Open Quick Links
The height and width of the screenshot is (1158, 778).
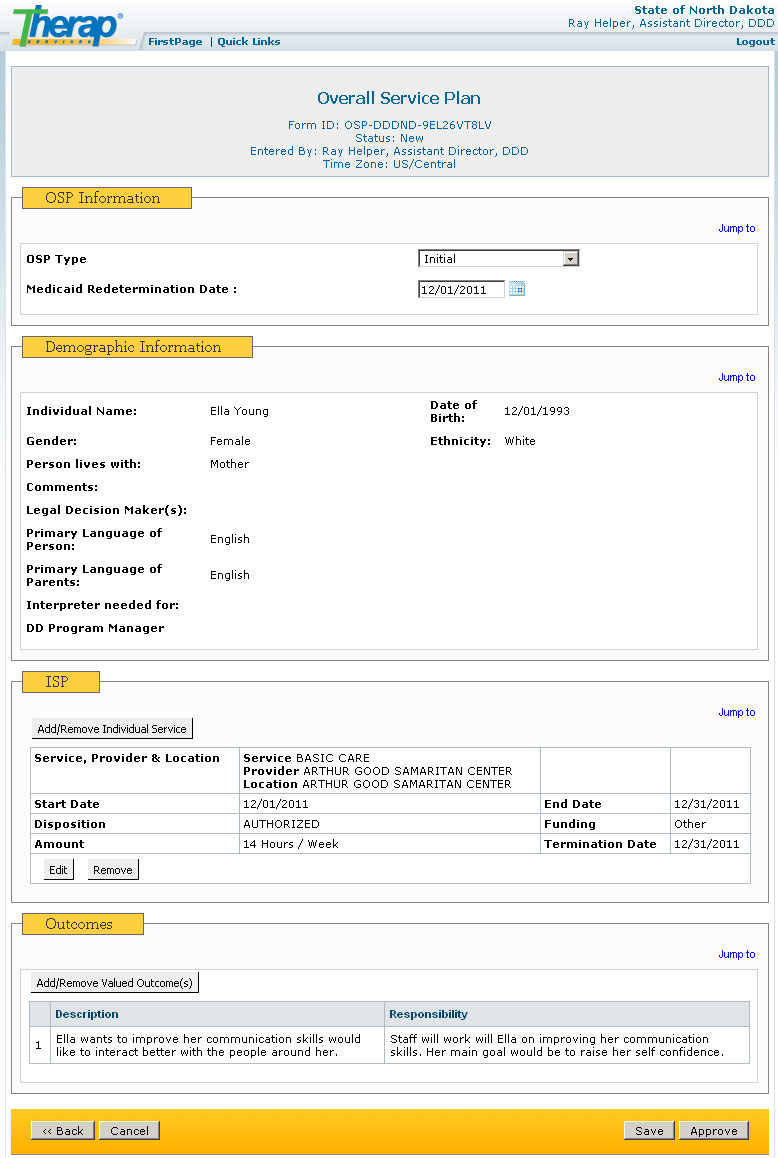point(249,41)
